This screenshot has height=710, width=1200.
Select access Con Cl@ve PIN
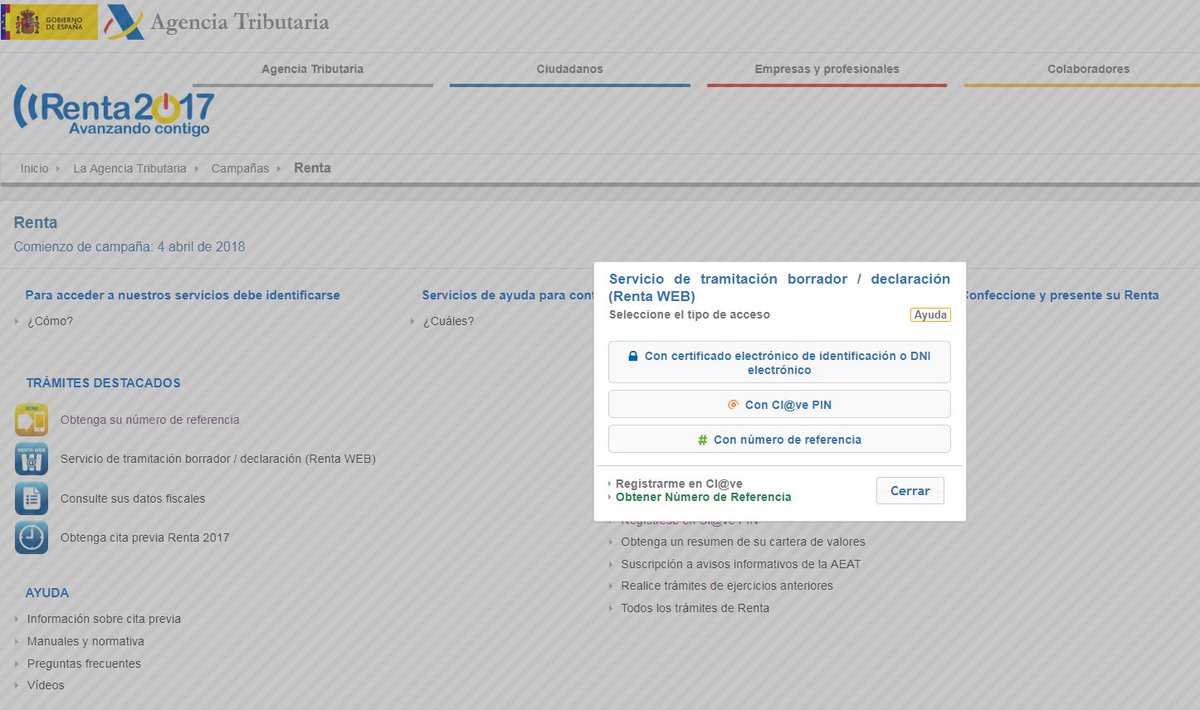click(779, 405)
